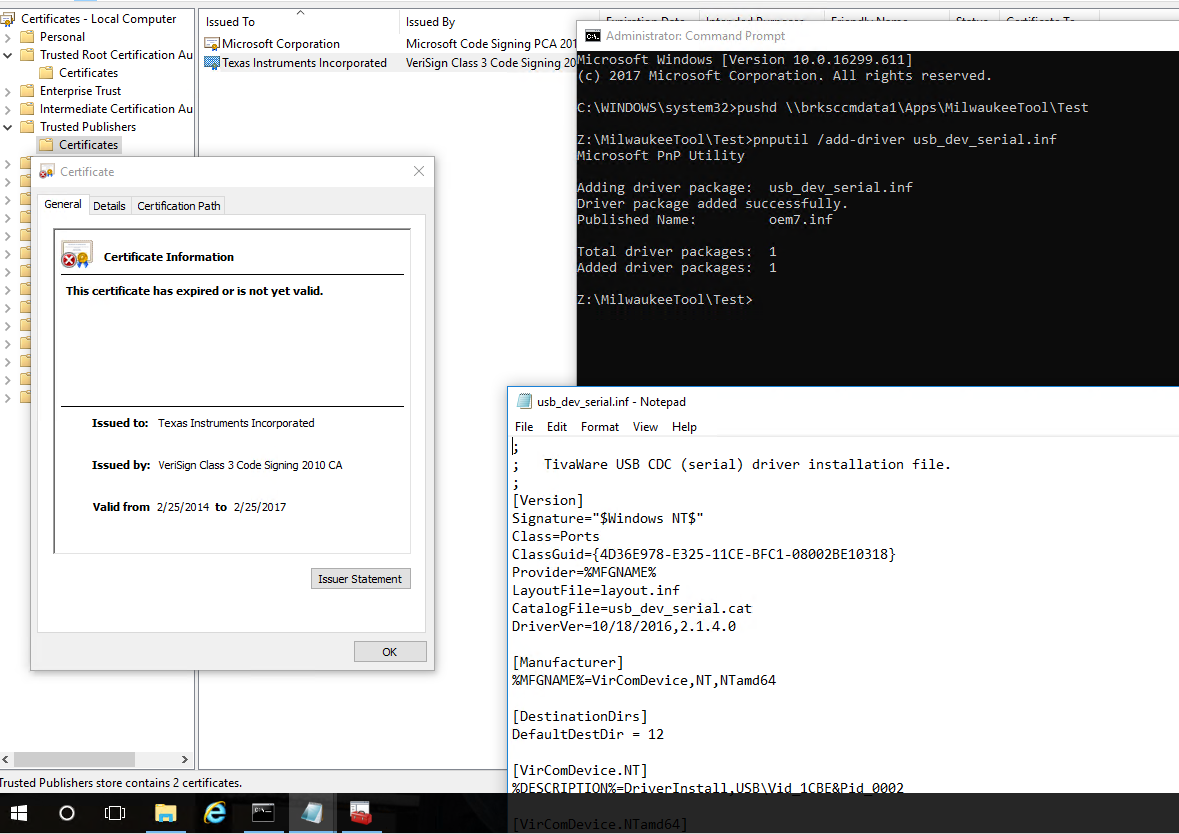Click Trusted Publishers folder icon

coord(27,127)
